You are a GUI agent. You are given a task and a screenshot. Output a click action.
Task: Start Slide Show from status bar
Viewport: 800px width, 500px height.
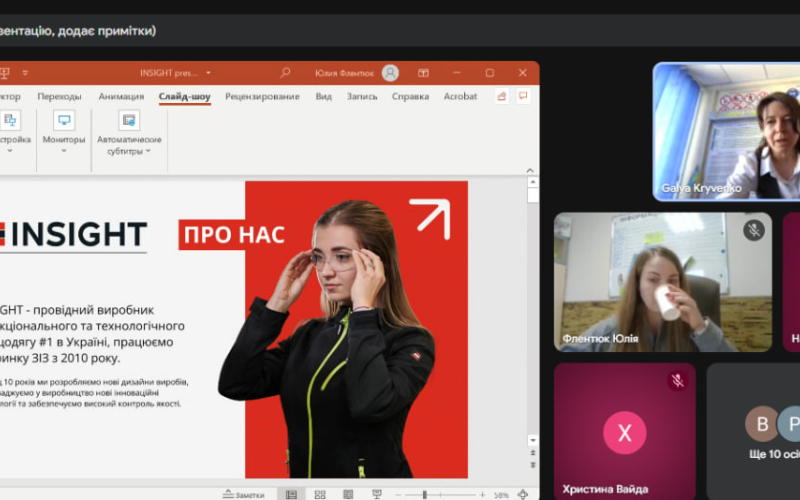(377, 494)
